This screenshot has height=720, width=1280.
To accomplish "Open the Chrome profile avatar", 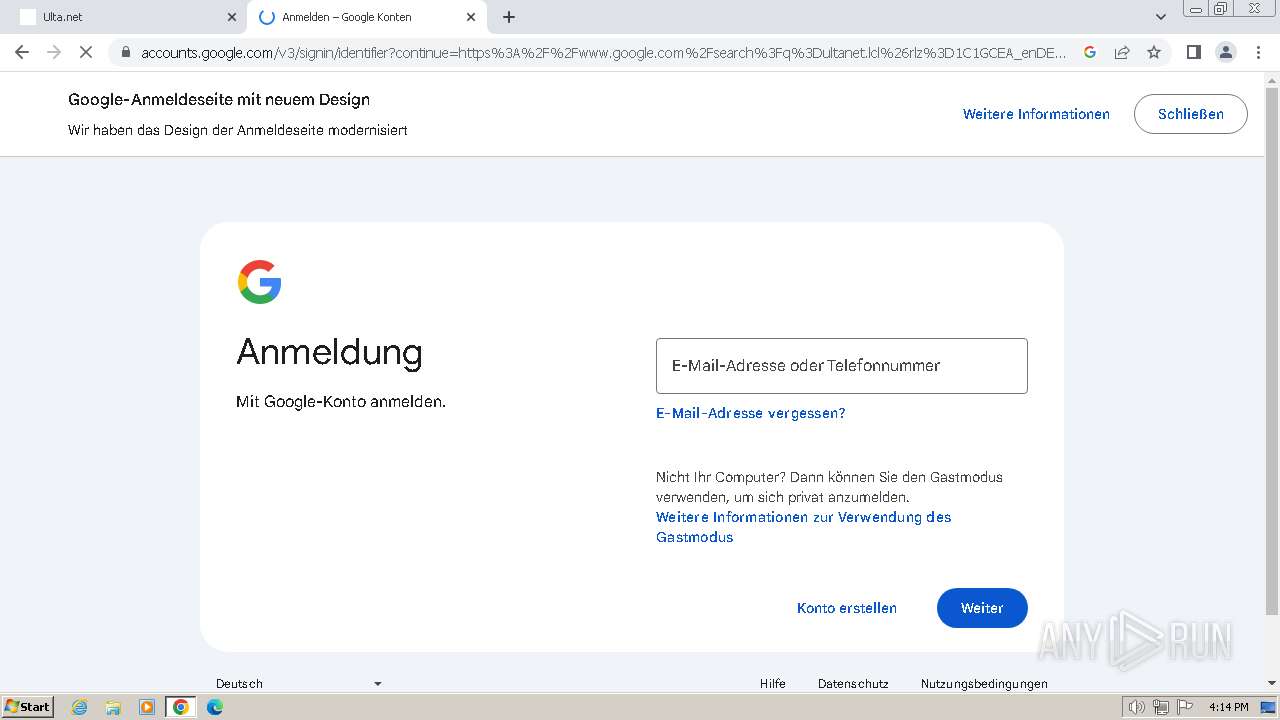I will 1226,52.
